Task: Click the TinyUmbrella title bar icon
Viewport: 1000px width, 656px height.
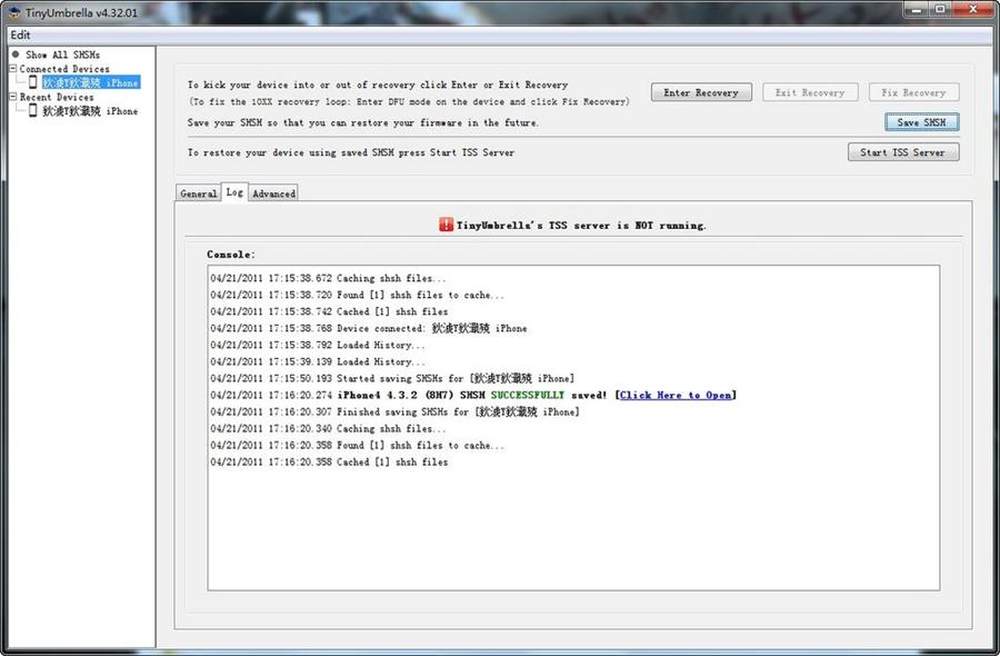Action: (x=14, y=12)
